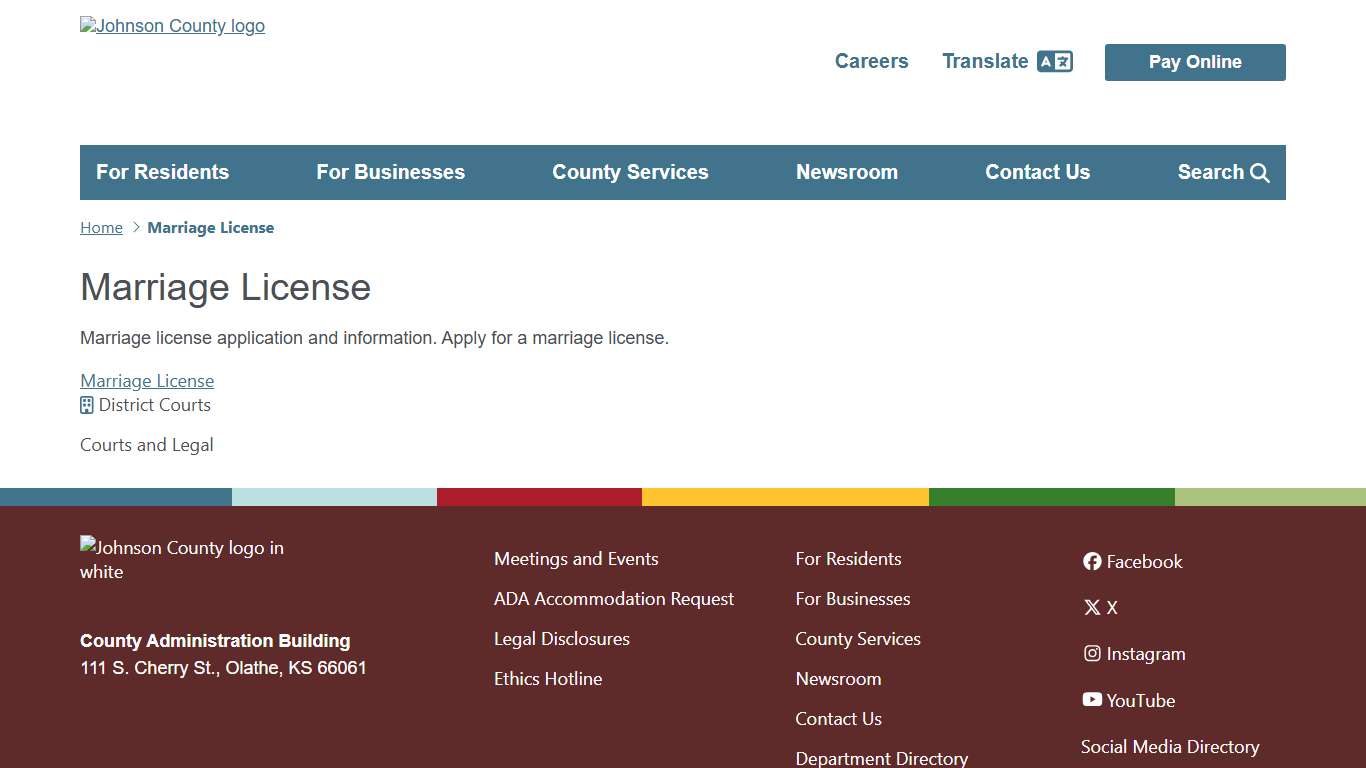Open Instagram via its footer icon
The height and width of the screenshot is (768, 1366).
coord(1092,653)
